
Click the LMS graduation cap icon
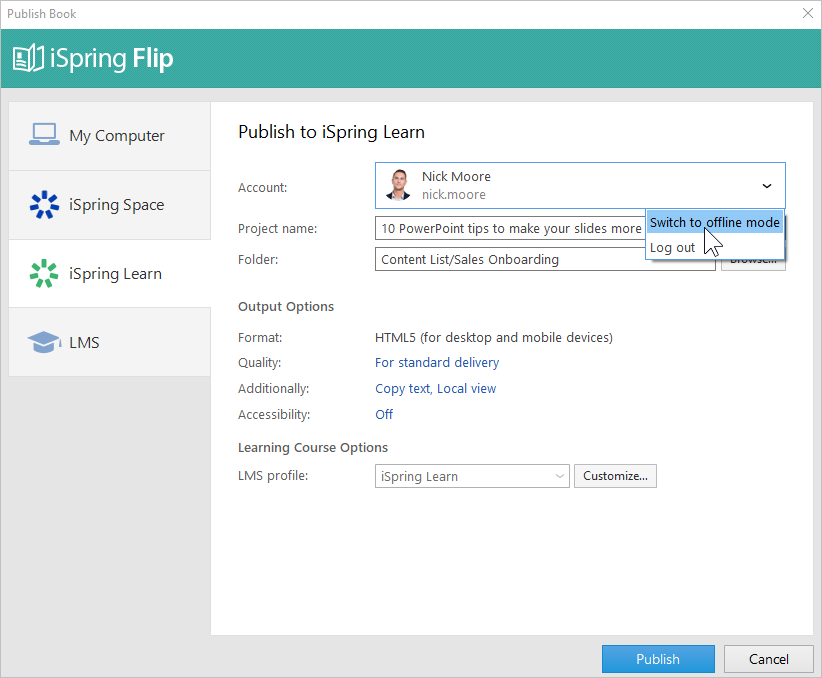(44, 342)
